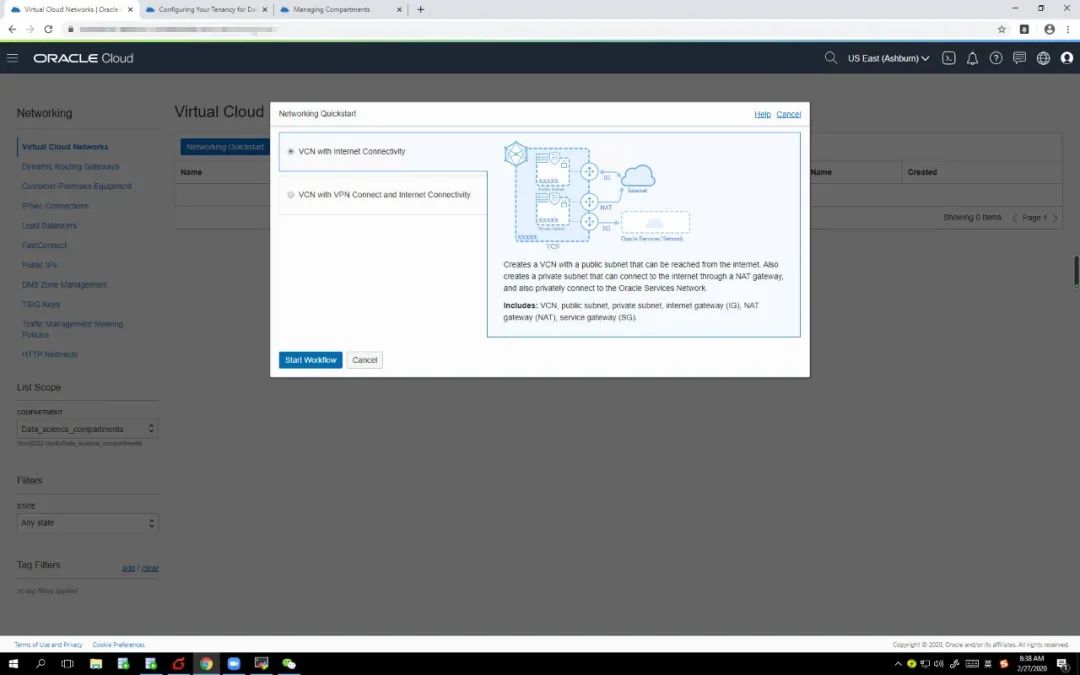Bookmark this page with the star icon
The image size is (1080, 675).
[x=1001, y=29]
